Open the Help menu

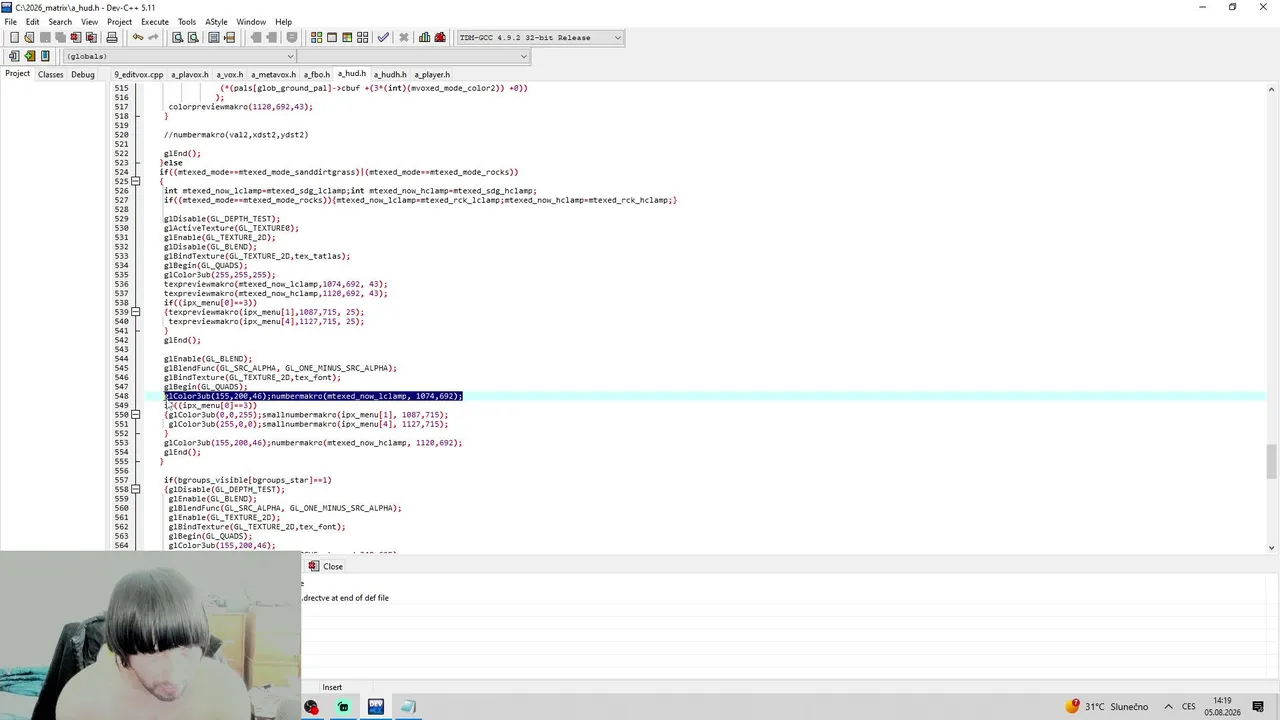click(x=283, y=22)
